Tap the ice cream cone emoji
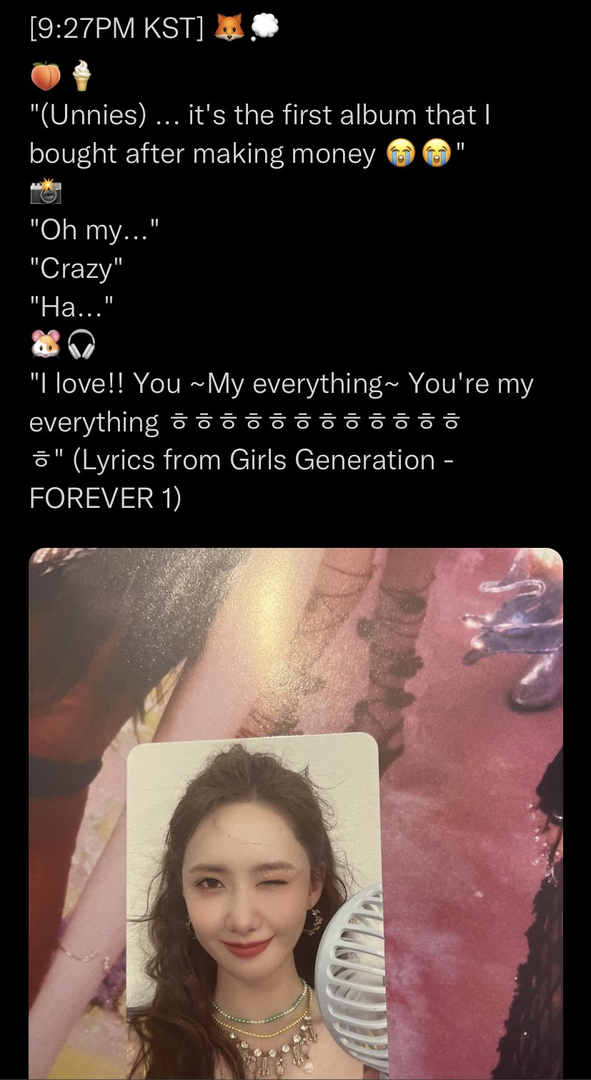The image size is (591, 1080). click(x=81, y=76)
